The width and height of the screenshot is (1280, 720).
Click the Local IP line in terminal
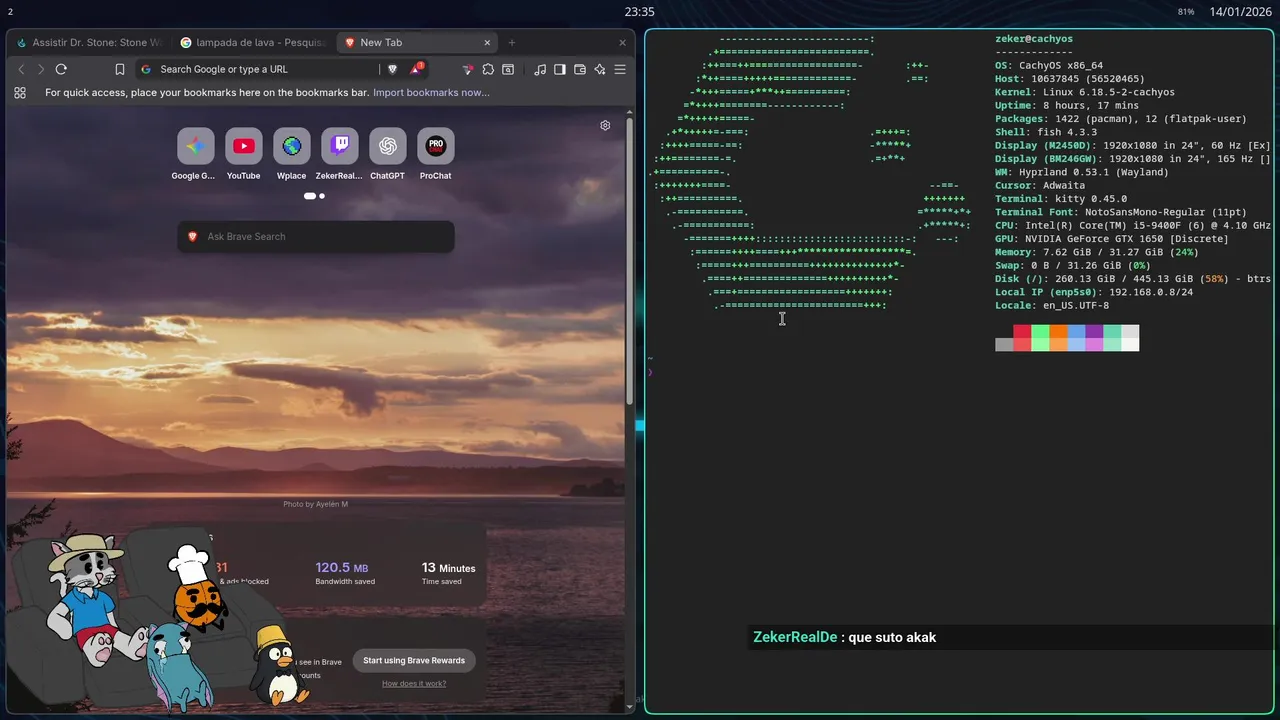point(1094,292)
